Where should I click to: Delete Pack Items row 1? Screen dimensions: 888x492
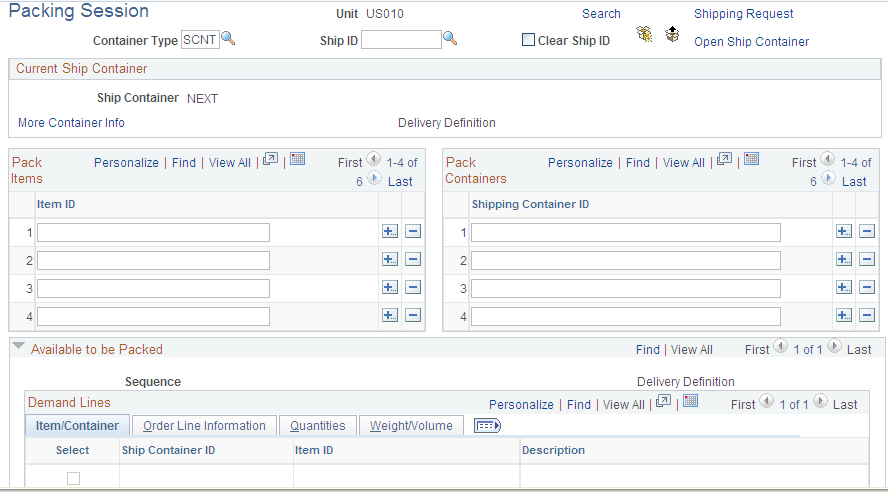pyautogui.click(x=413, y=231)
